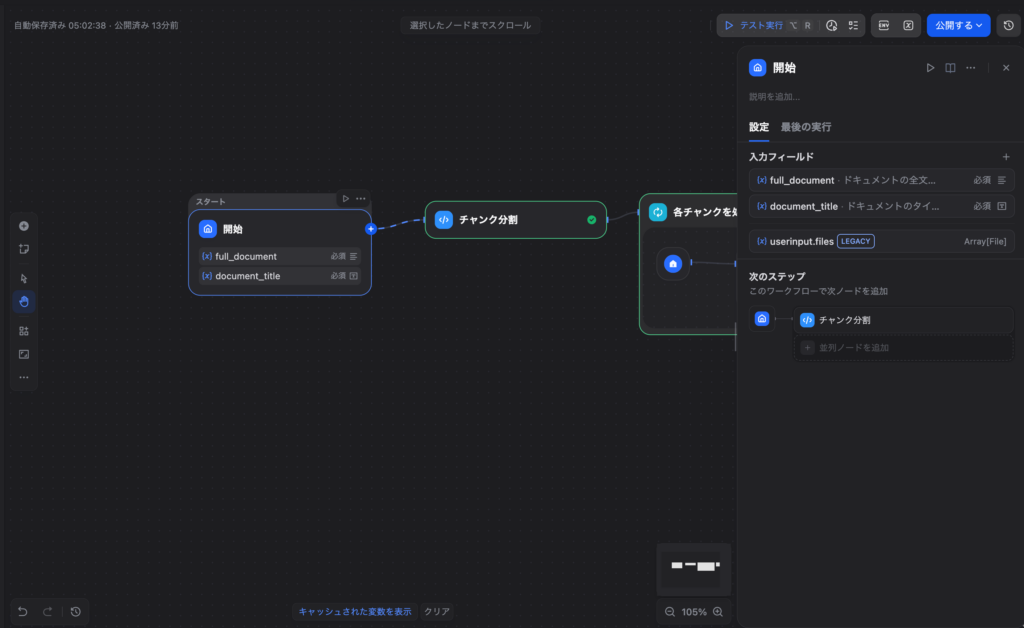Switch to the 最後の実行 tab
1024x628 pixels.
coord(805,127)
